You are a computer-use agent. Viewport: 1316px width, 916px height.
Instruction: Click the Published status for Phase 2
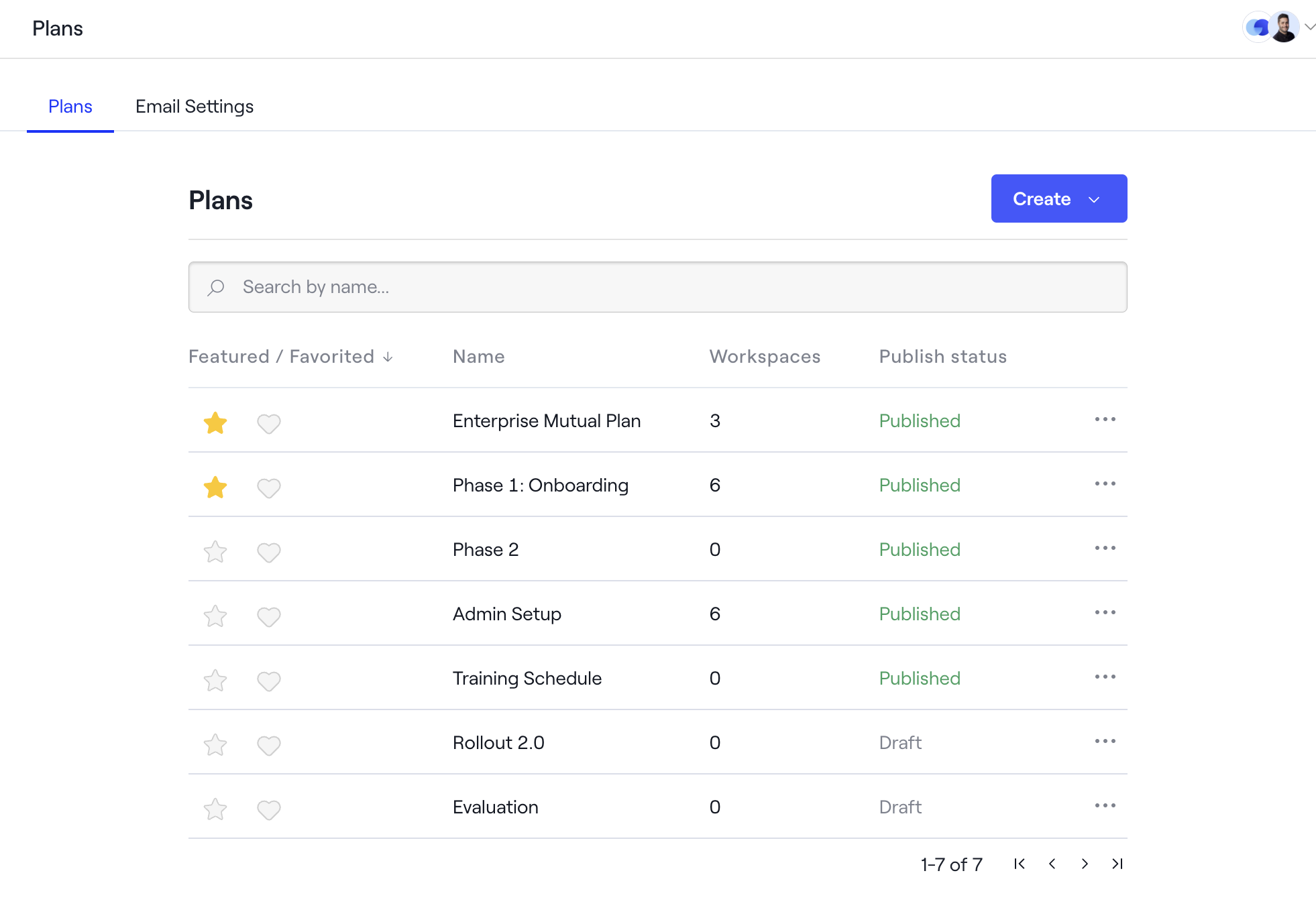[x=920, y=549]
